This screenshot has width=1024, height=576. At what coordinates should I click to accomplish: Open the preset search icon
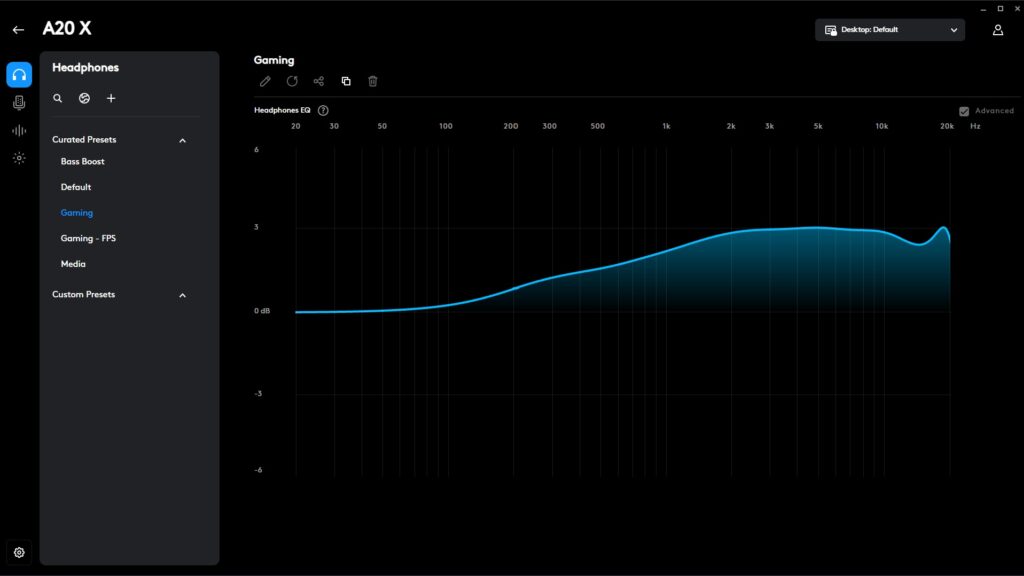click(x=57, y=98)
